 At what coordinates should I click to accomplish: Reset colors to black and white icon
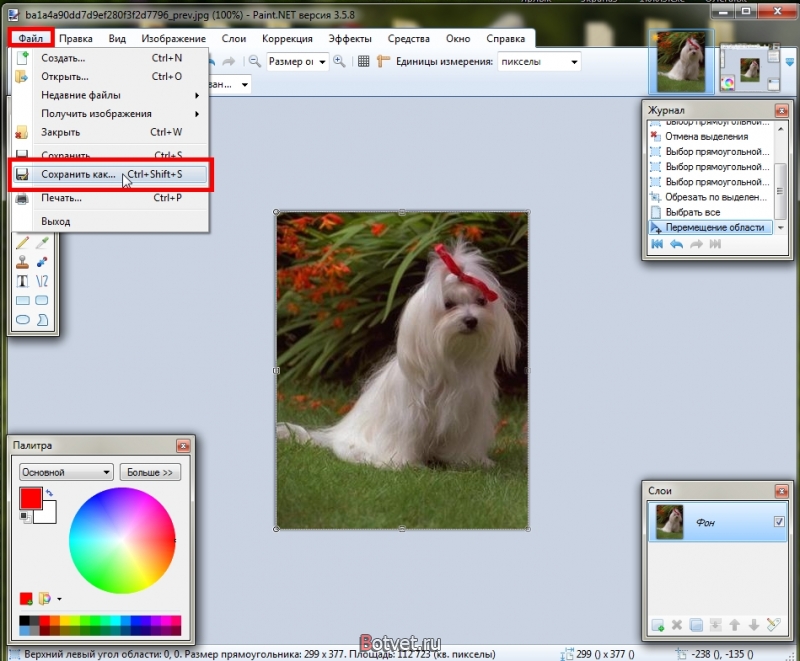[x=24, y=516]
